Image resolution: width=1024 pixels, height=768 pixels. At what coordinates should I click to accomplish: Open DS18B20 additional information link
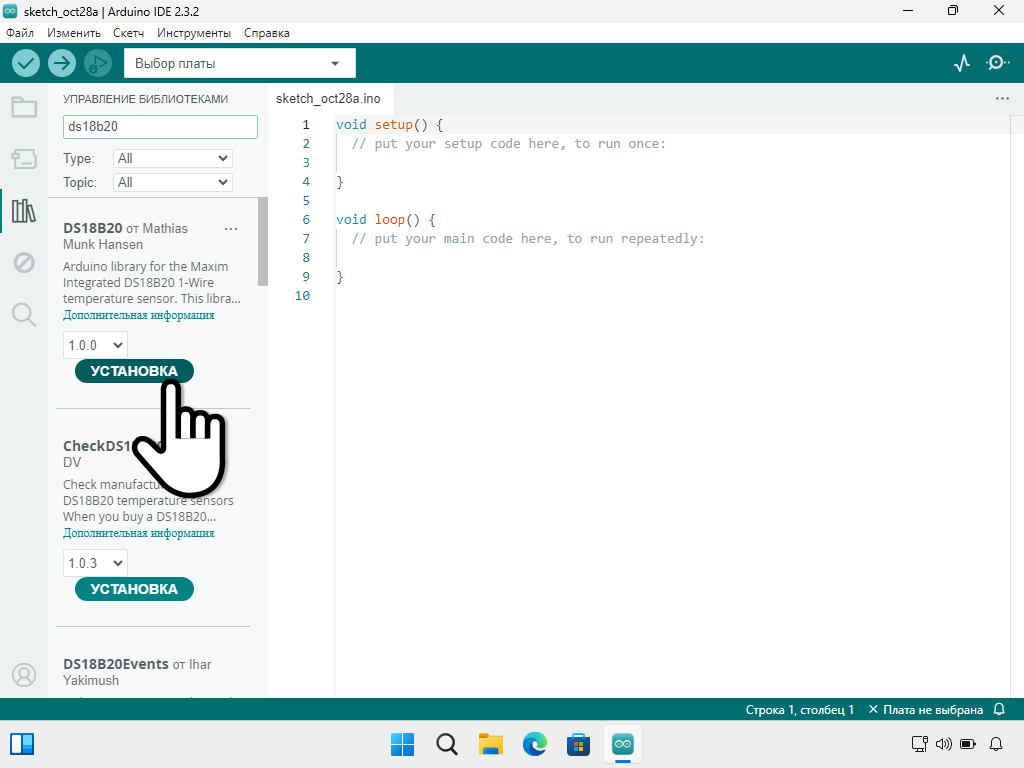pyautogui.click(x=138, y=315)
